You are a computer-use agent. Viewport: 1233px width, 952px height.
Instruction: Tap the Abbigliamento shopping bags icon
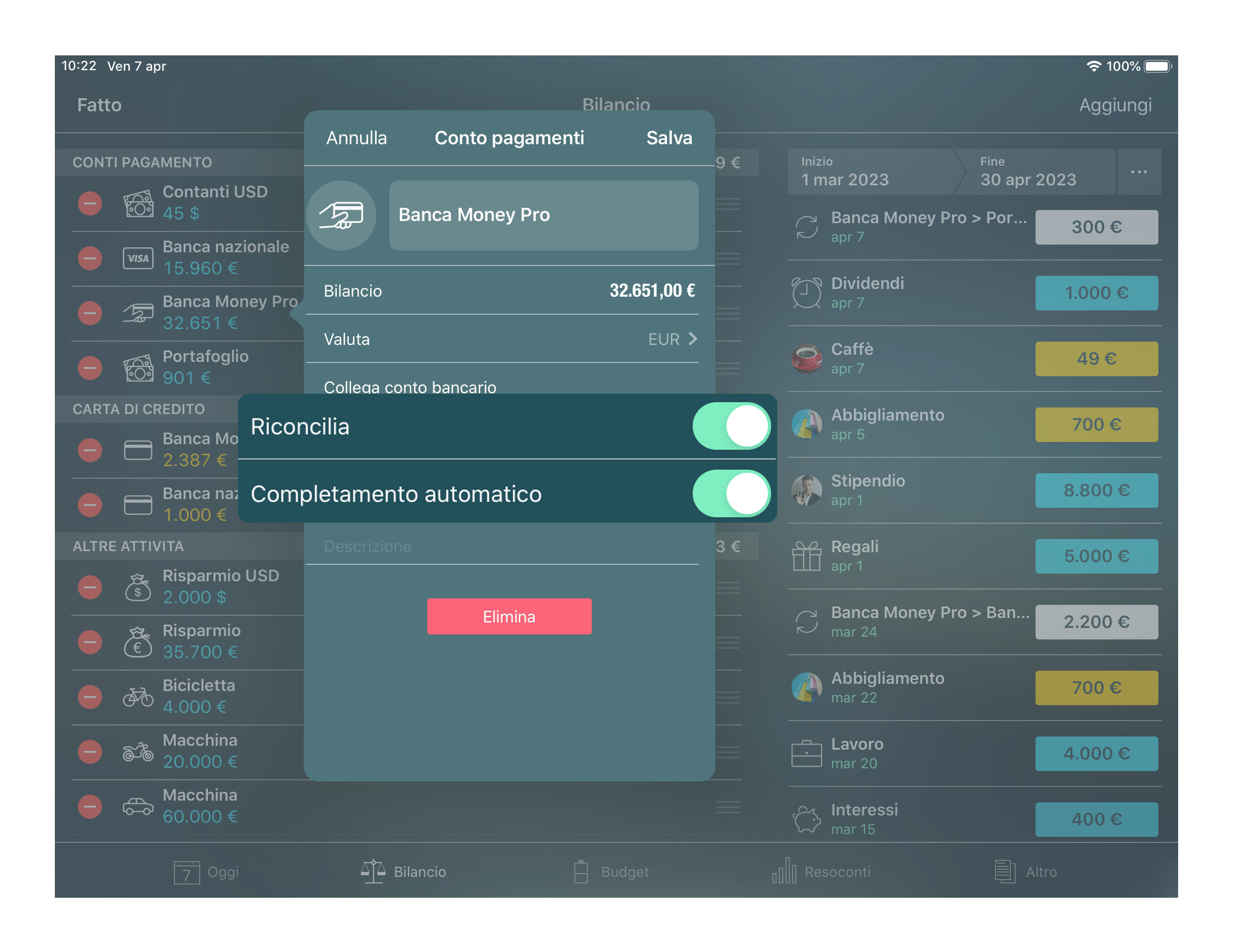pyautogui.click(x=807, y=424)
